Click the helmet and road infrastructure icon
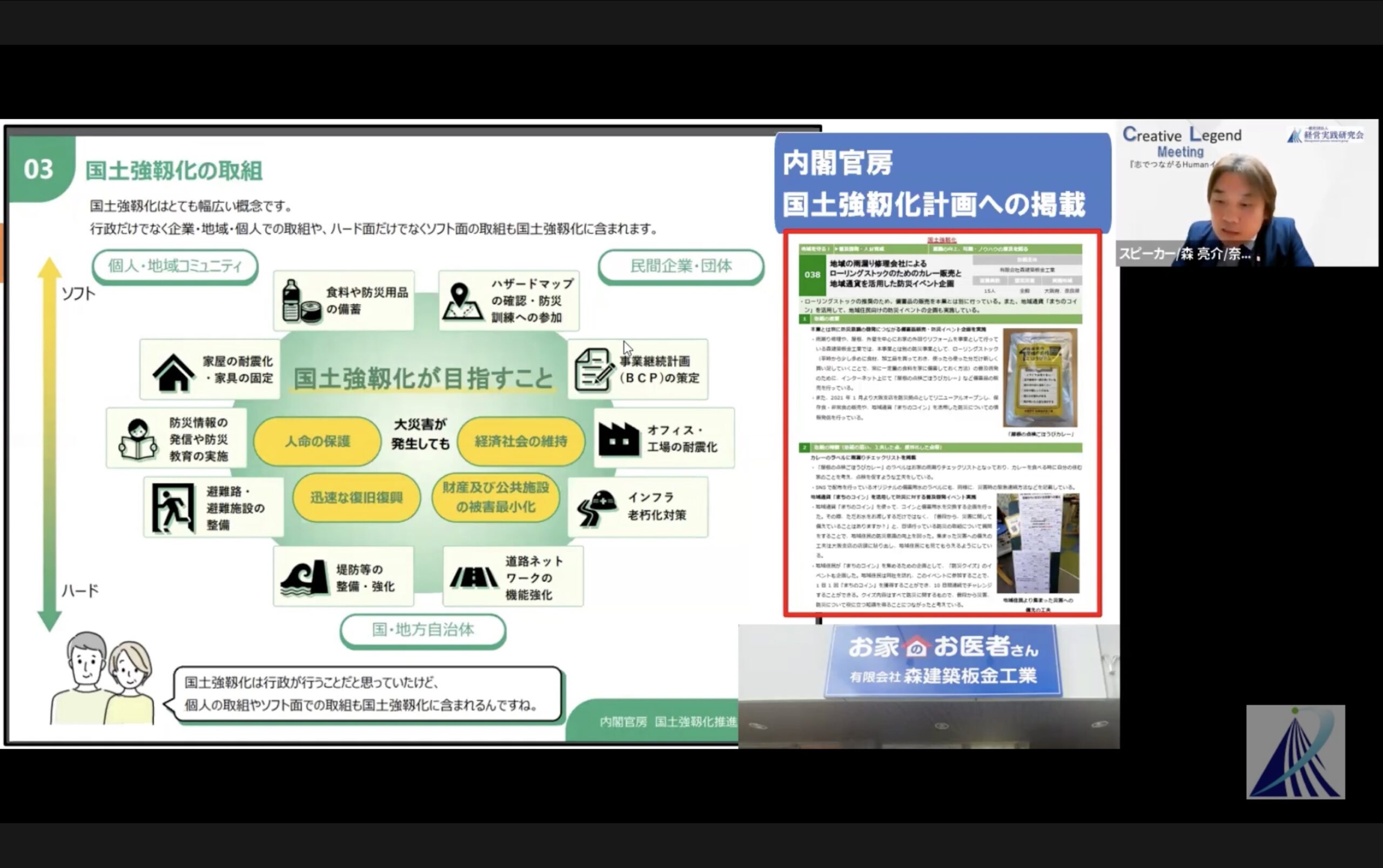 (597, 508)
